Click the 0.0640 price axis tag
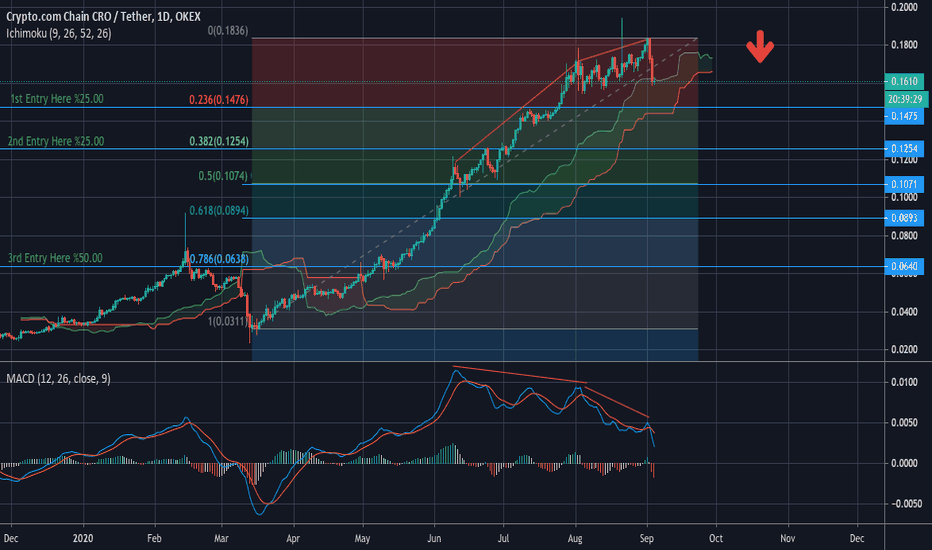The image size is (932, 550). coord(904,266)
